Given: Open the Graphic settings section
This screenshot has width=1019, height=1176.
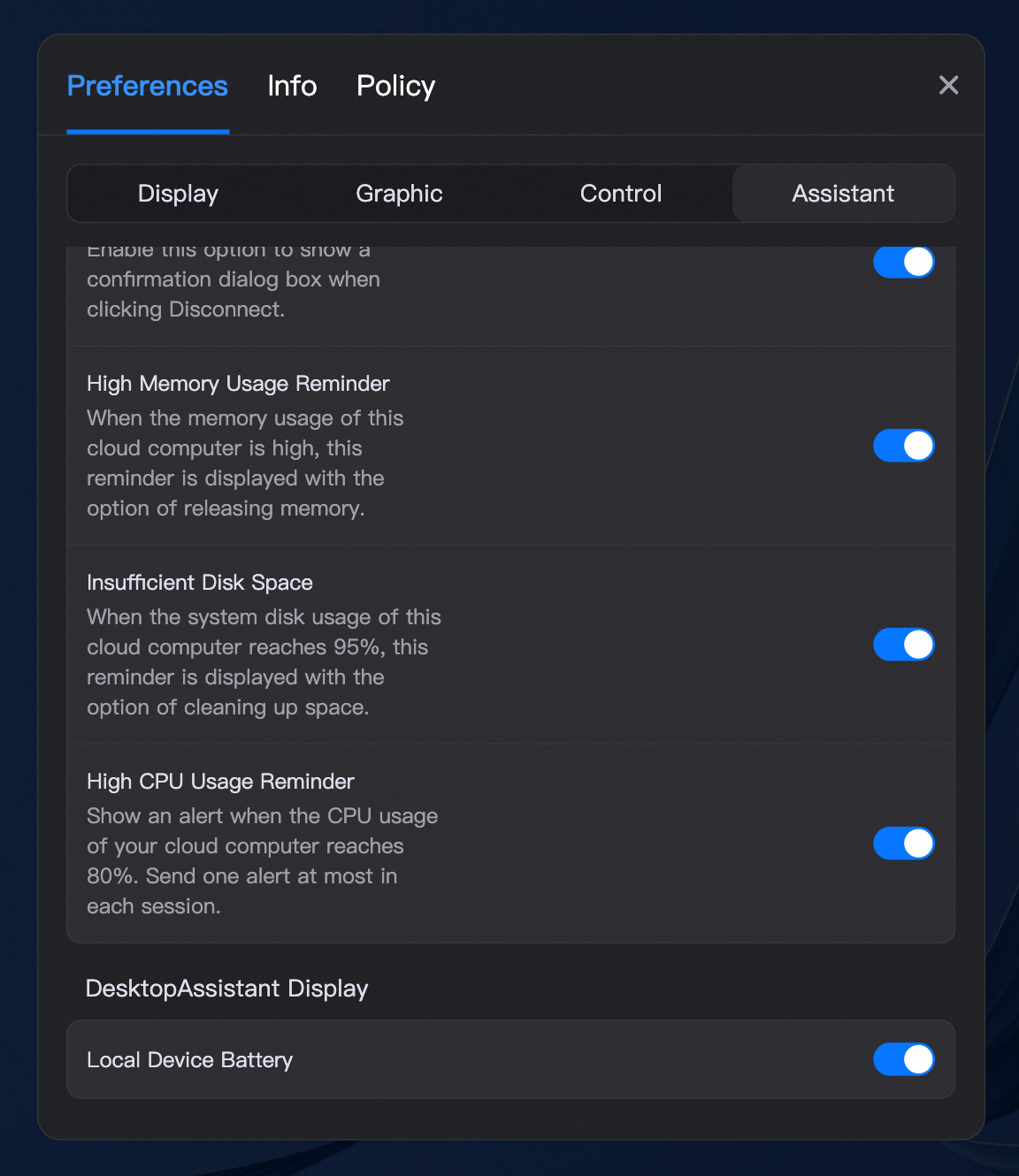Looking at the screenshot, I should (x=399, y=193).
